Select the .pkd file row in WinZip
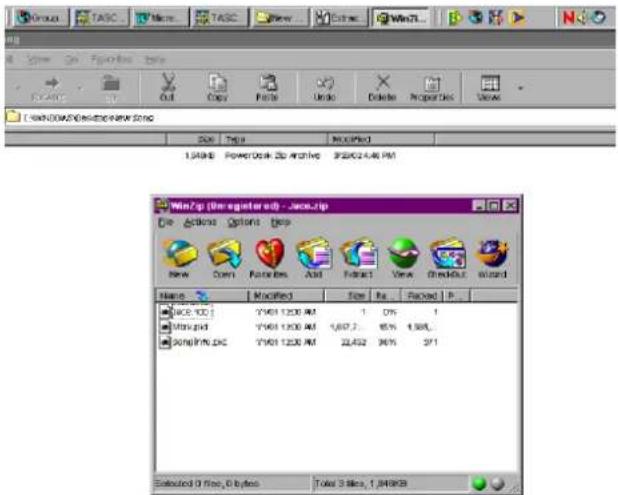 click(x=299, y=327)
